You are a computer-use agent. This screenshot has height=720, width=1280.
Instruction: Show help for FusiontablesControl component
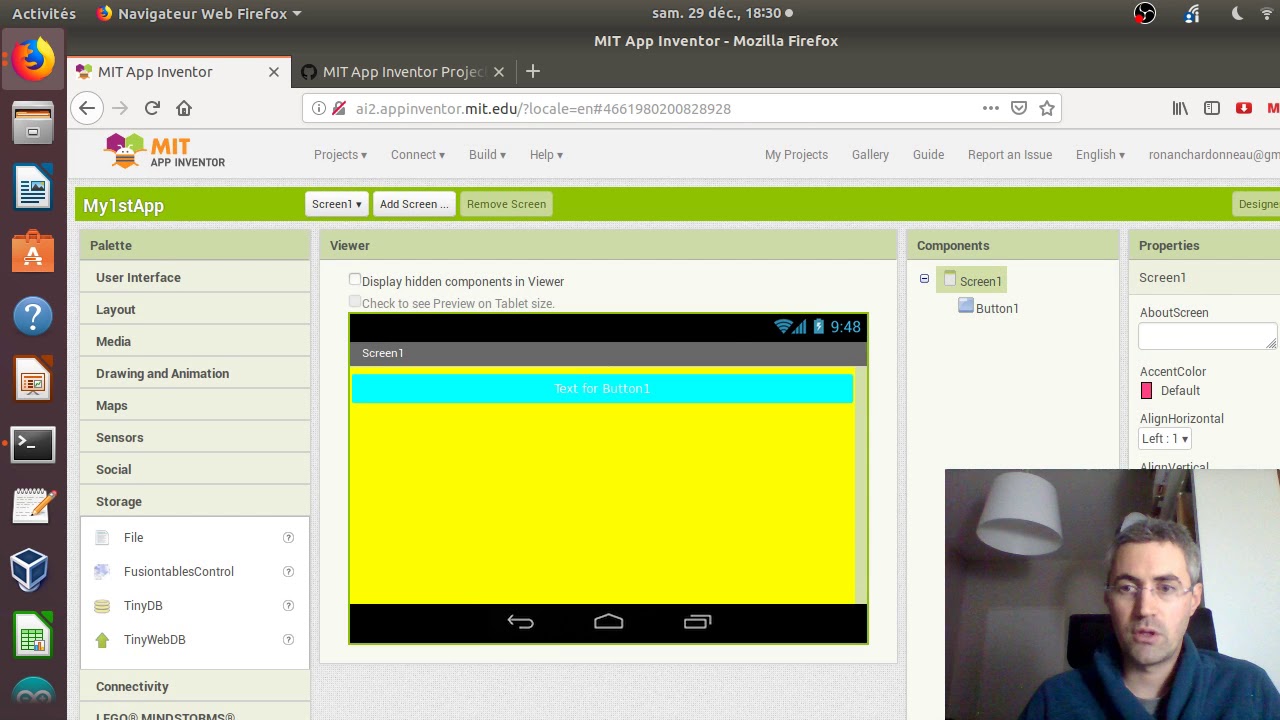[x=288, y=572]
